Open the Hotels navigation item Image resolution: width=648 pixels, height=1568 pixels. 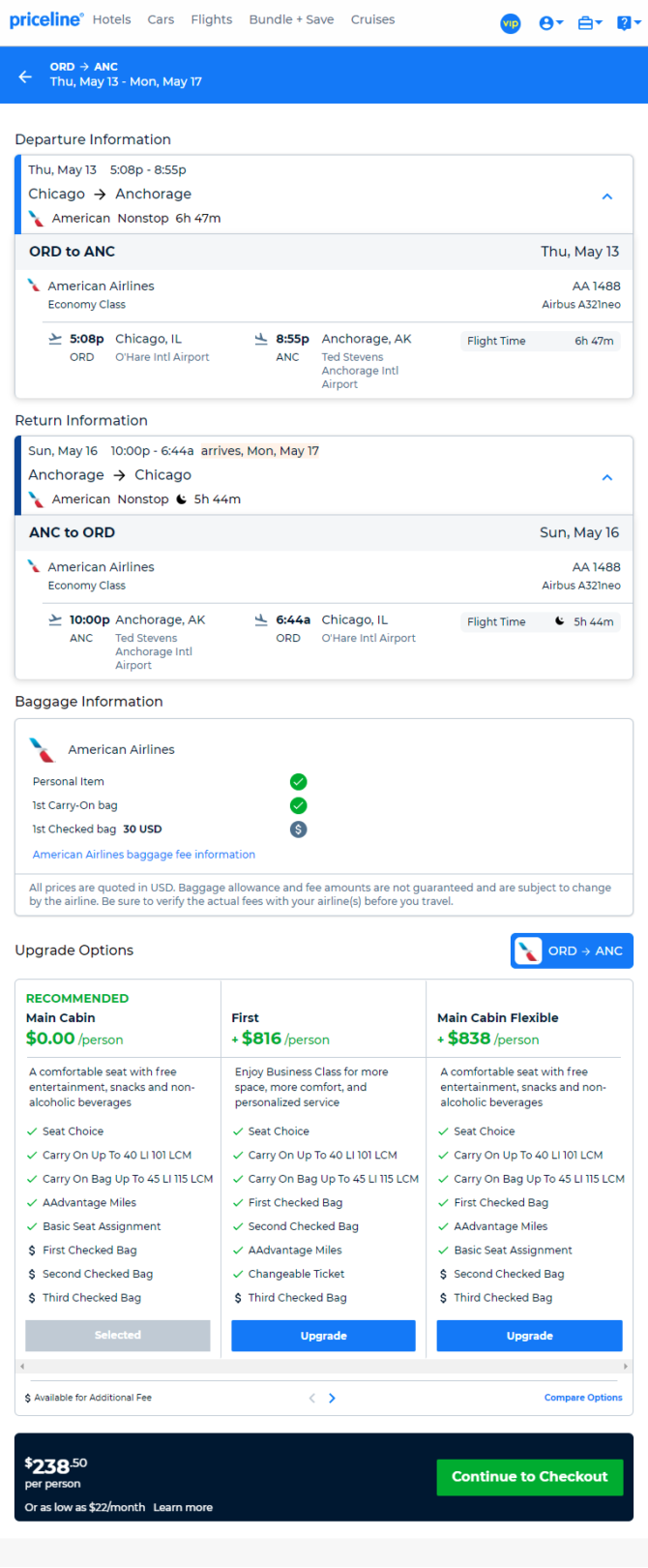[112, 19]
